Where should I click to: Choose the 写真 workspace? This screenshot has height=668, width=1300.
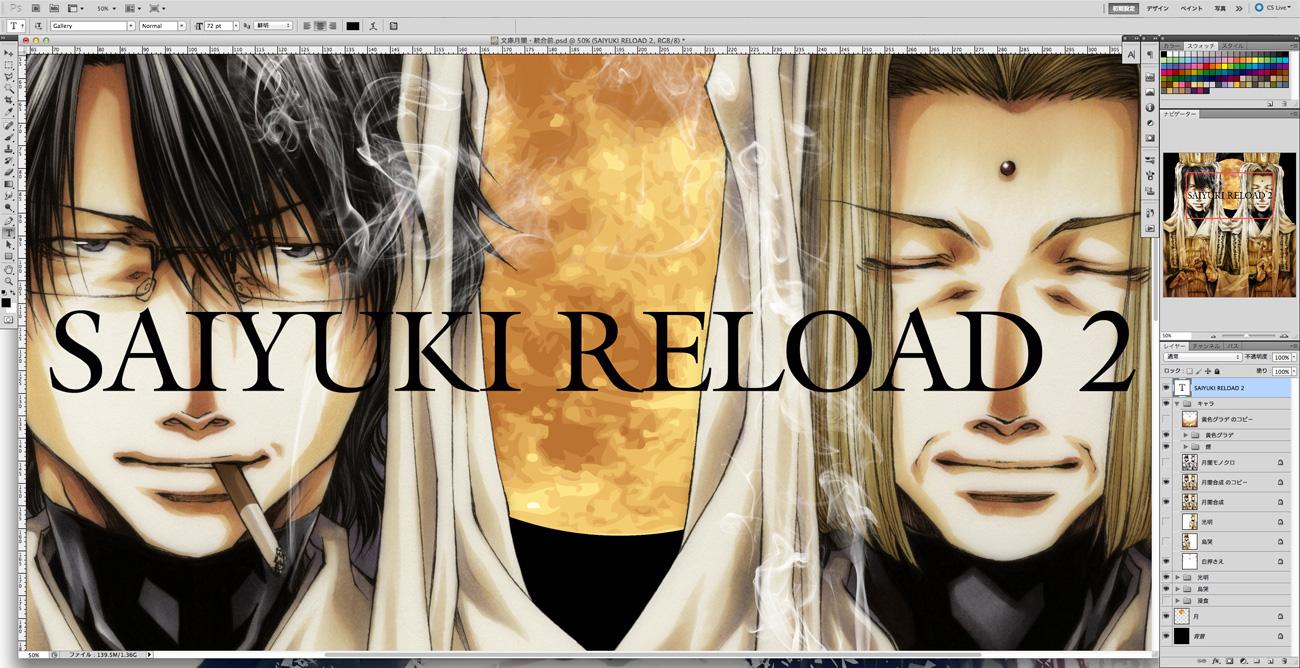[x=1220, y=7]
